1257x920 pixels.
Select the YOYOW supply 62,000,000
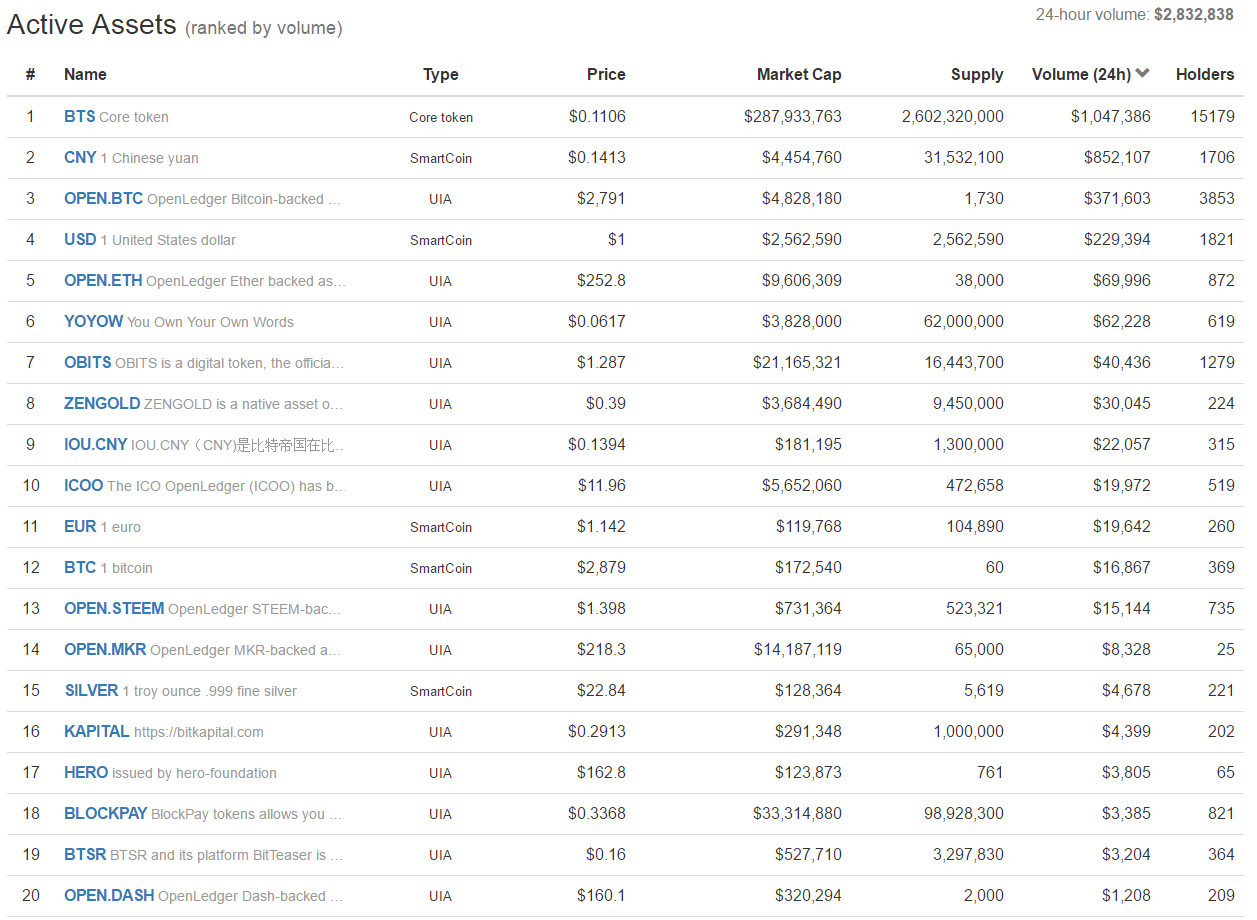coord(964,322)
